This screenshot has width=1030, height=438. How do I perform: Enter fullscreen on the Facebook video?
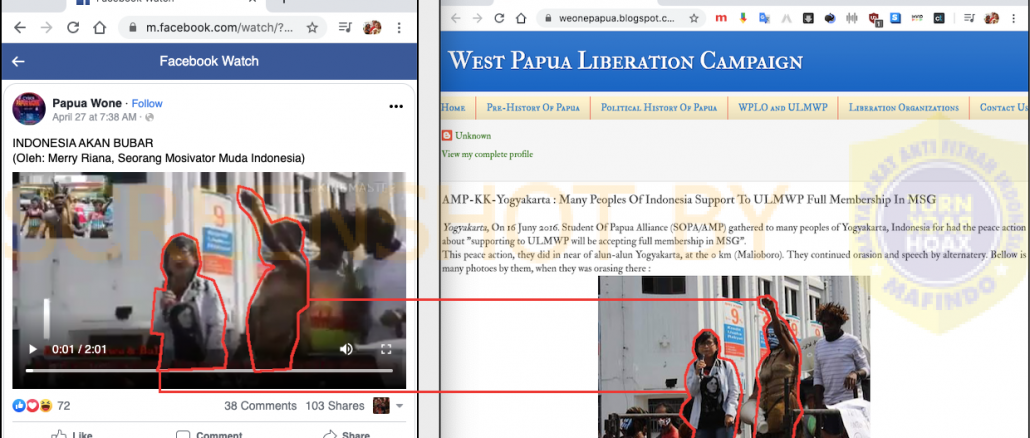point(386,349)
